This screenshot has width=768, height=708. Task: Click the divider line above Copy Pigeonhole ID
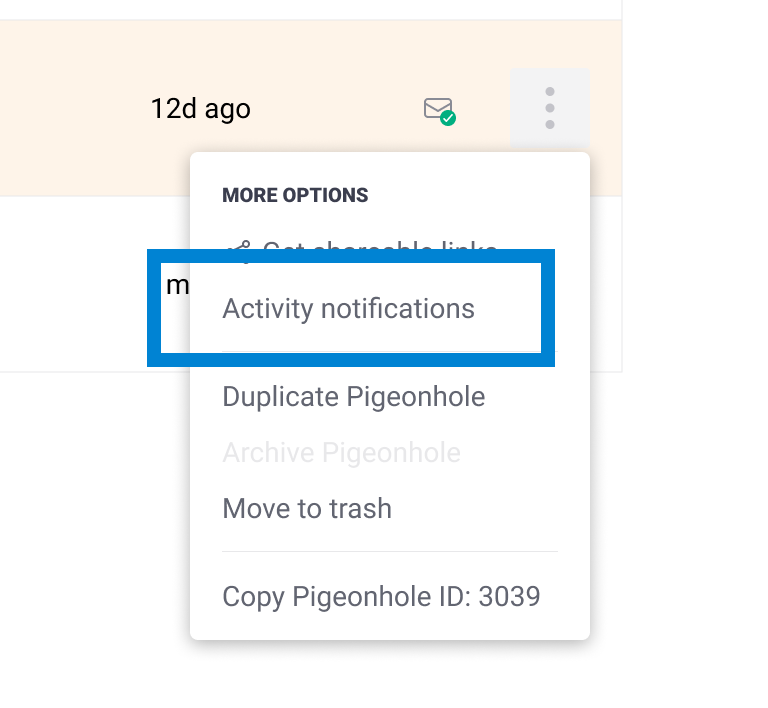pyautogui.click(x=389, y=551)
